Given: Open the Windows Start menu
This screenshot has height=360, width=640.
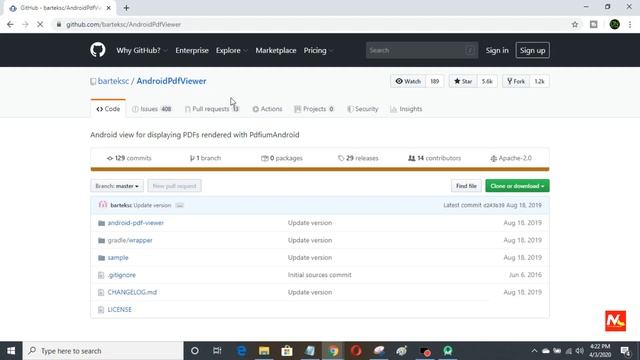Looking at the screenshot, I should (x=11, y=351).
